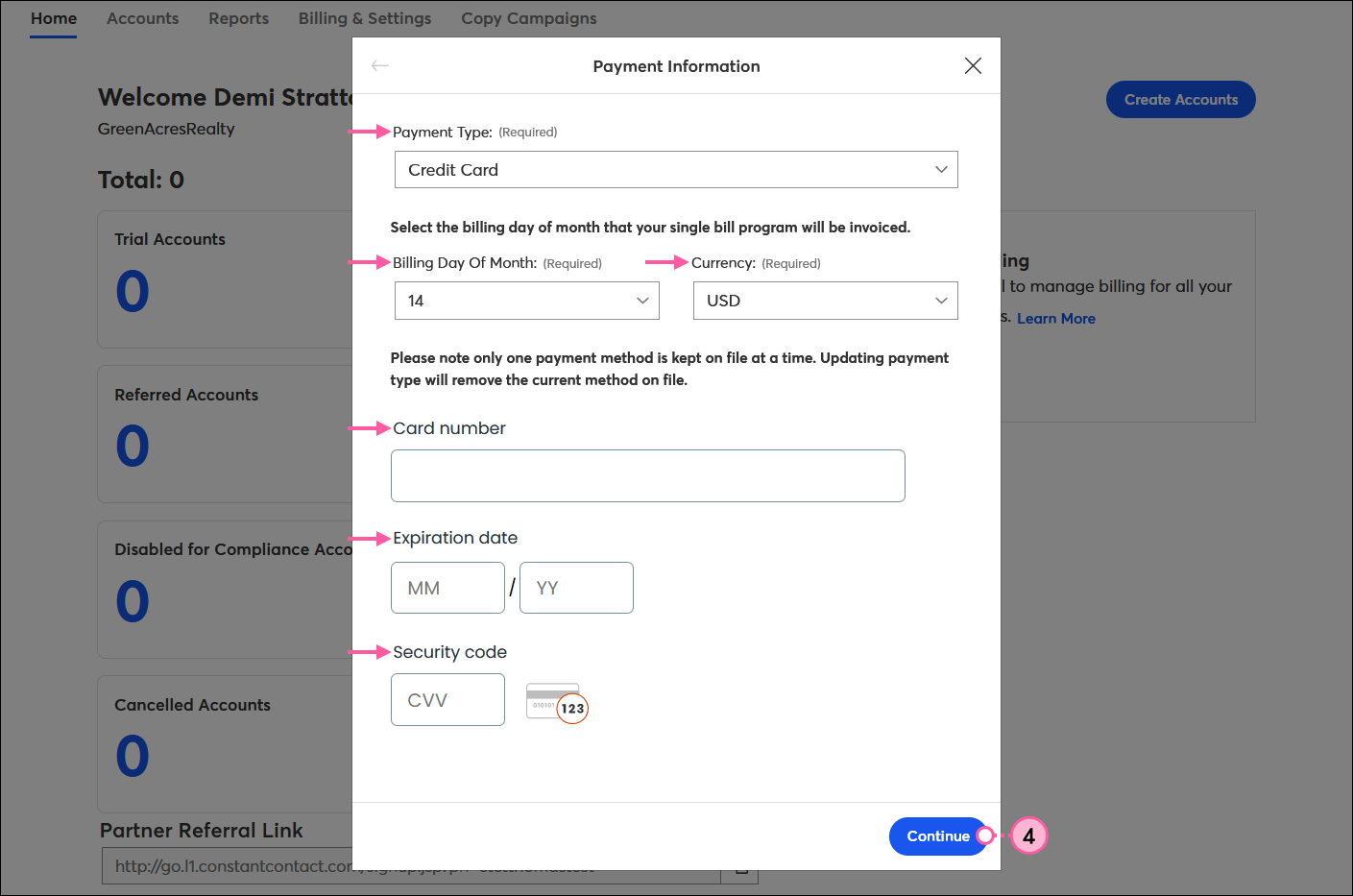Image resolution: width=1353 pixels, height=896 pixels.
Task: Follow the Learn More link
Action: point(1056,319)
